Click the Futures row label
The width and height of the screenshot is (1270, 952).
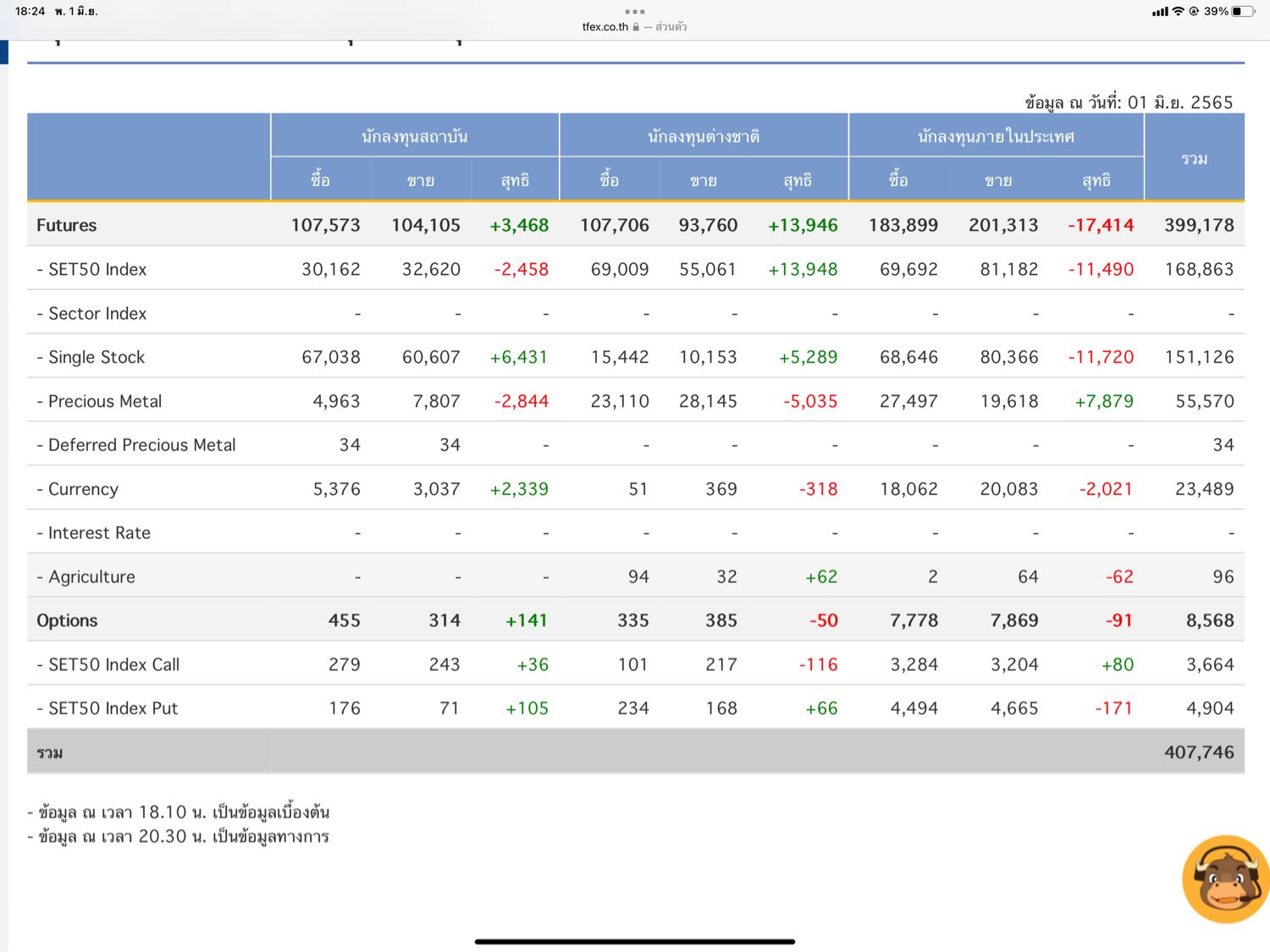[x=67, y=225]
